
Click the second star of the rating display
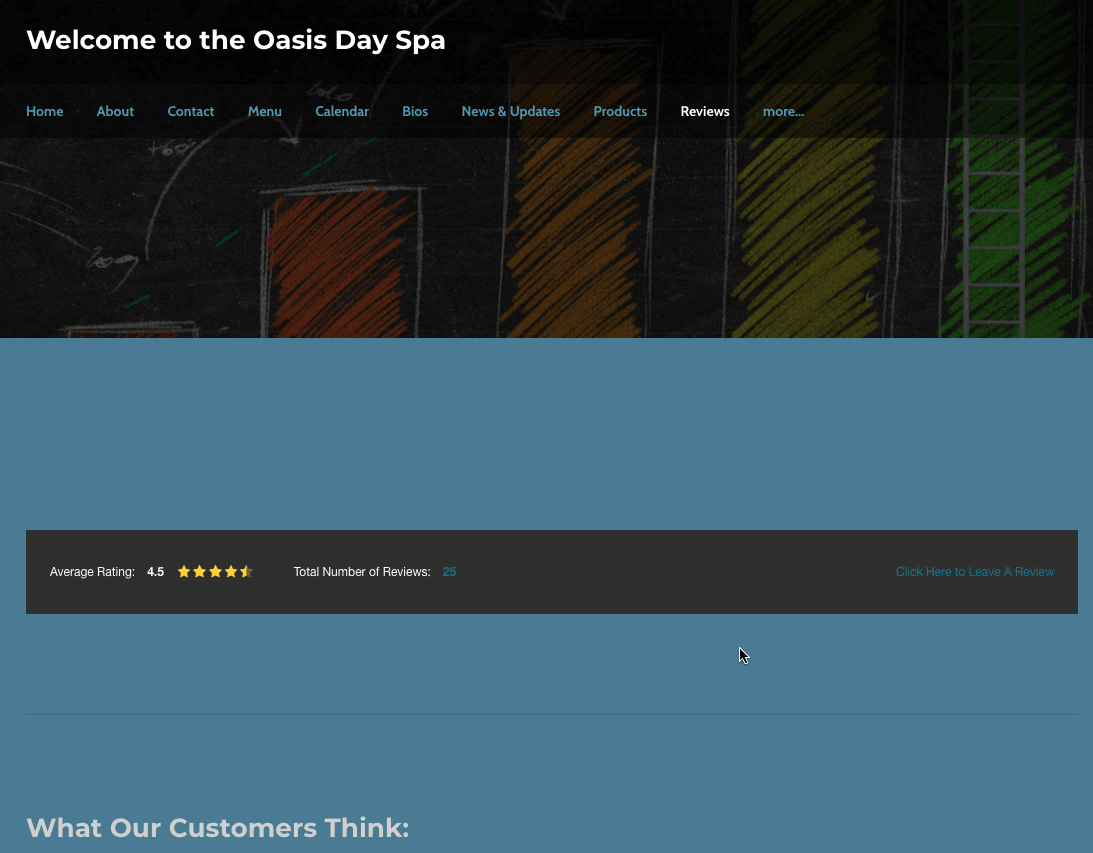coord(199,571)
